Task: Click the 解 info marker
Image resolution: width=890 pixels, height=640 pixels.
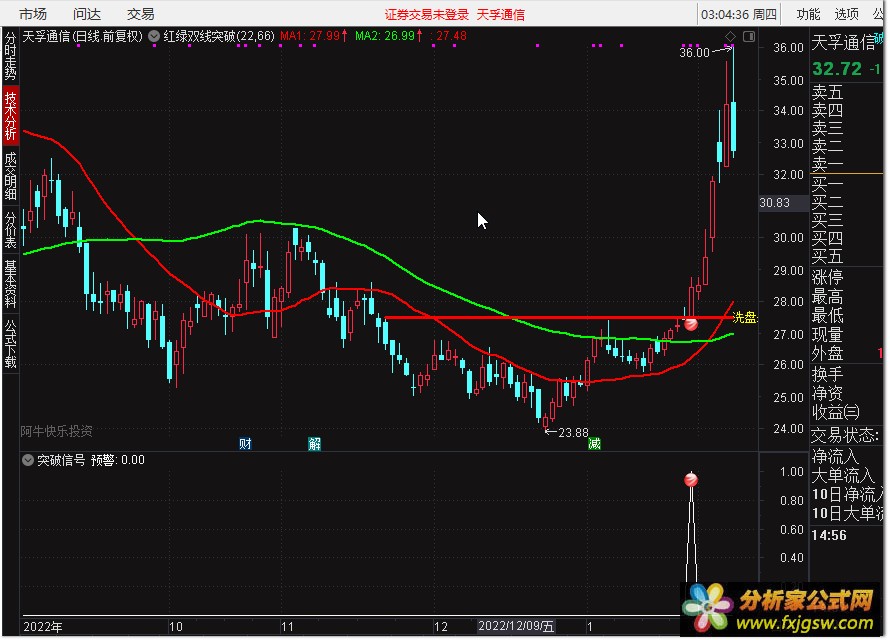Action: (x=314, y=444)
